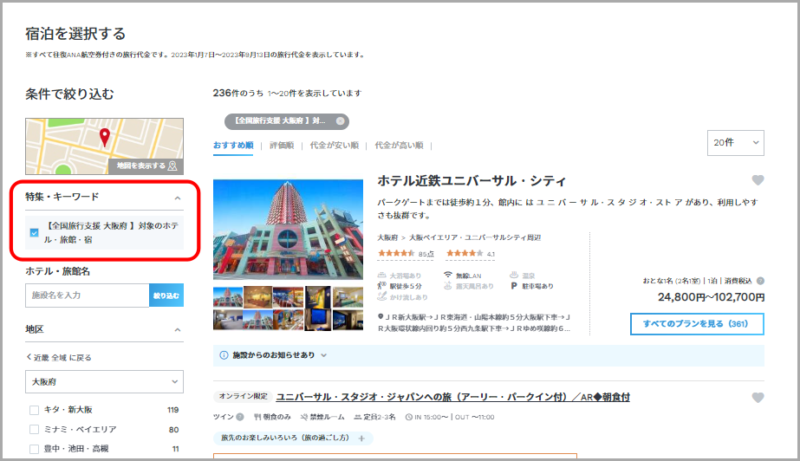Click the 無線LAN wifi icon

pos(448,274)
